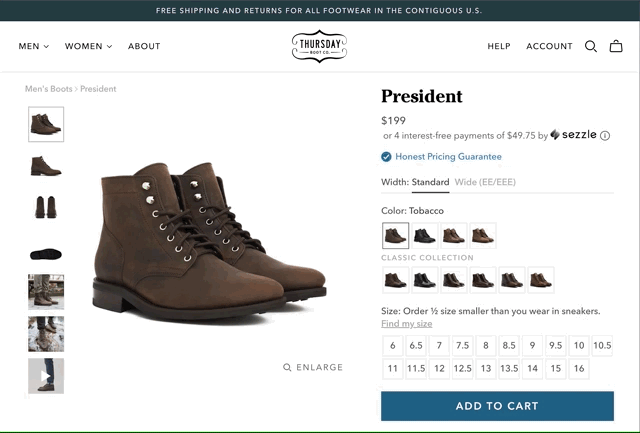This screenshot has height=433, width=640.
Task: View the boot sole thumbnail image
Action: 46,254
